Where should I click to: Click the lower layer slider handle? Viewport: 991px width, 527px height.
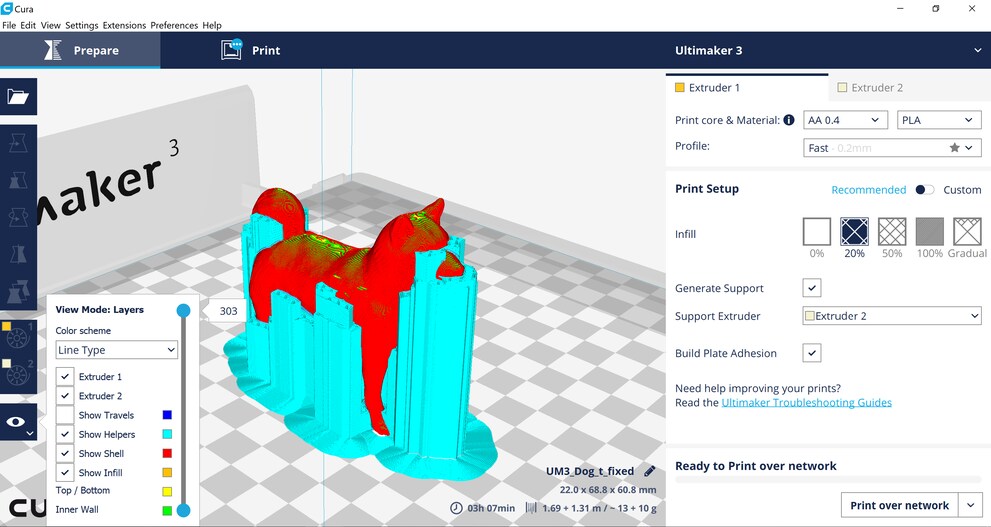pos(183,510)
